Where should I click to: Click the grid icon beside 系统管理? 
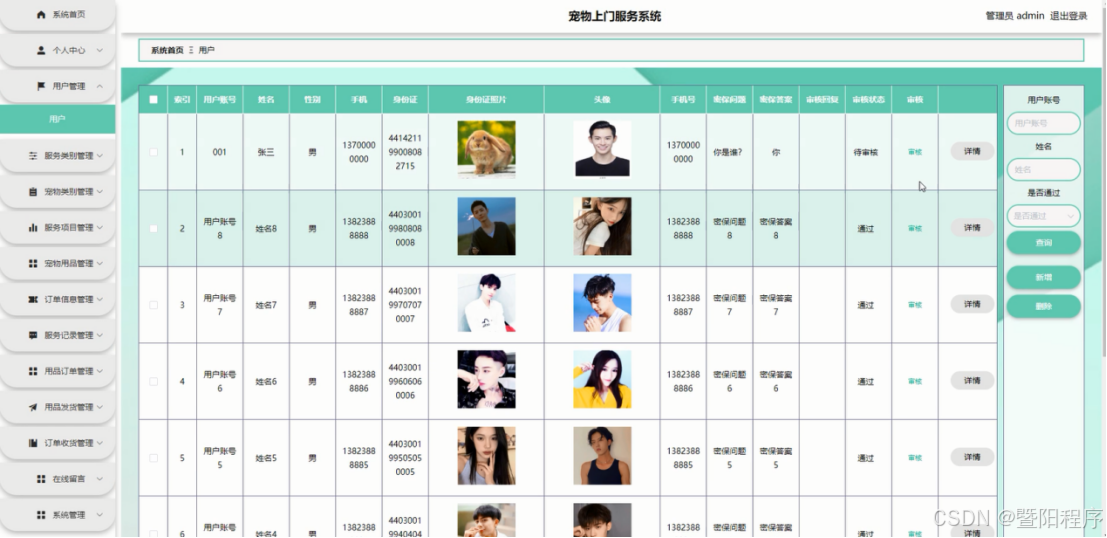(41, 515)
